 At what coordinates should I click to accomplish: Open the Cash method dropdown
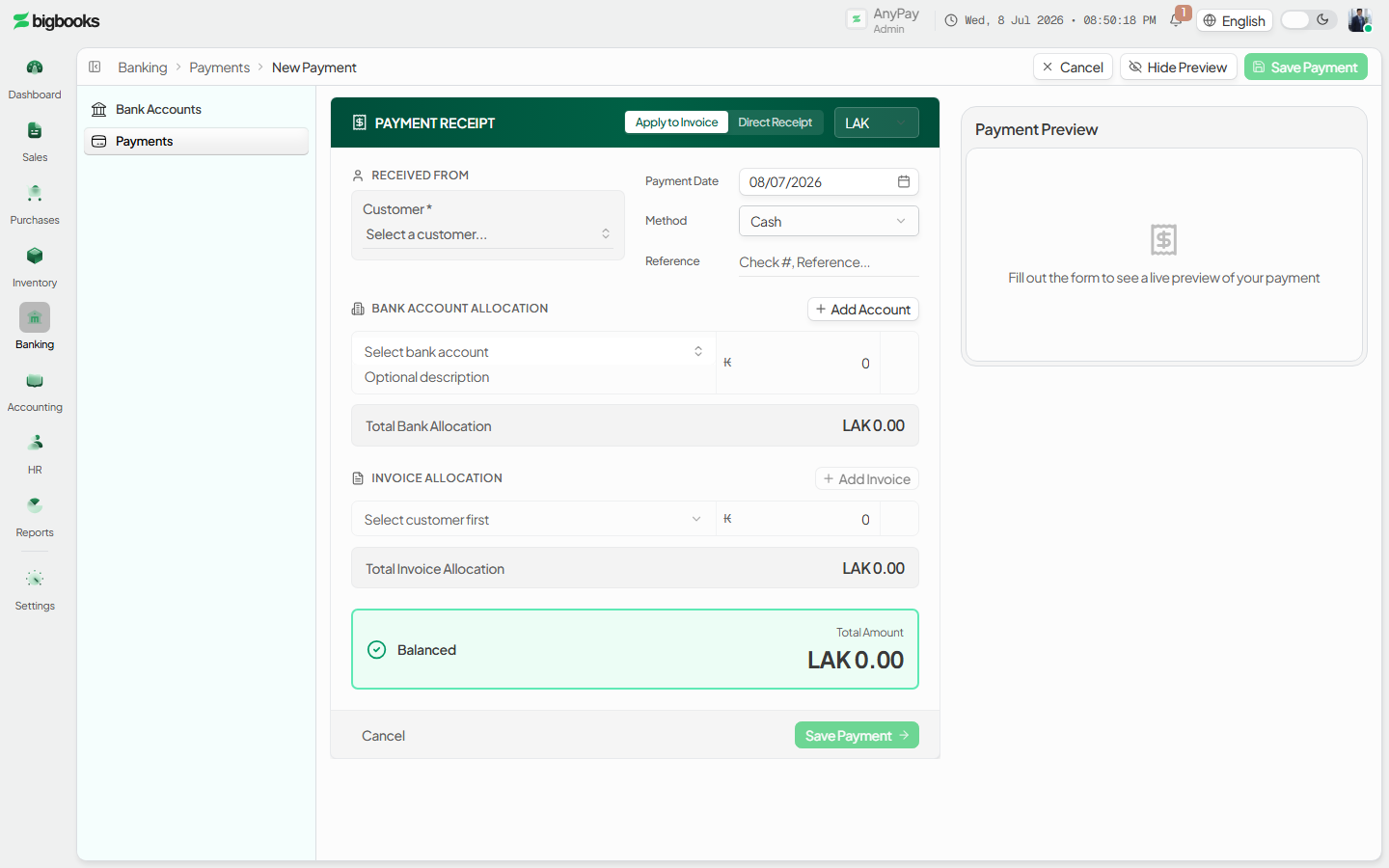829,221
